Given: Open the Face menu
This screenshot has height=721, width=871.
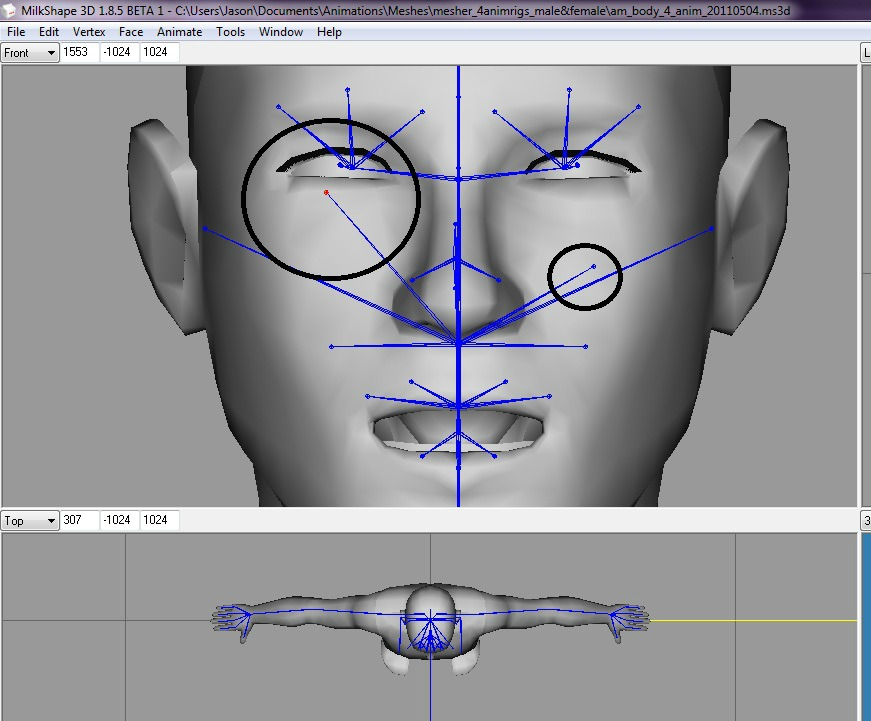Looking at the screenshot, I should [x=131, y=31].
